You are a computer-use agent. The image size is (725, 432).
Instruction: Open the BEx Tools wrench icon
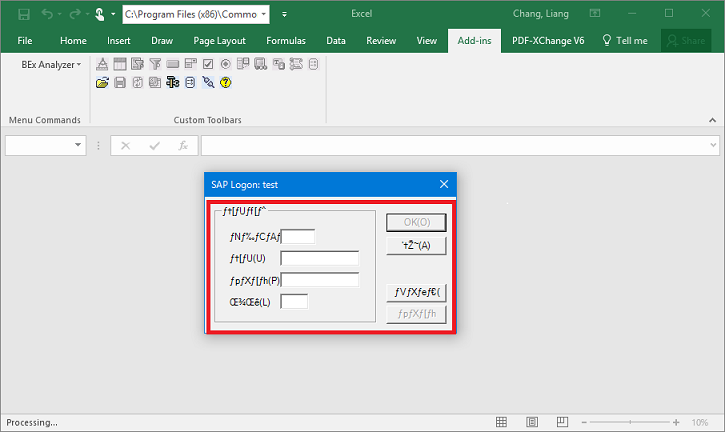pyautogui.click(x=172, y=82)
